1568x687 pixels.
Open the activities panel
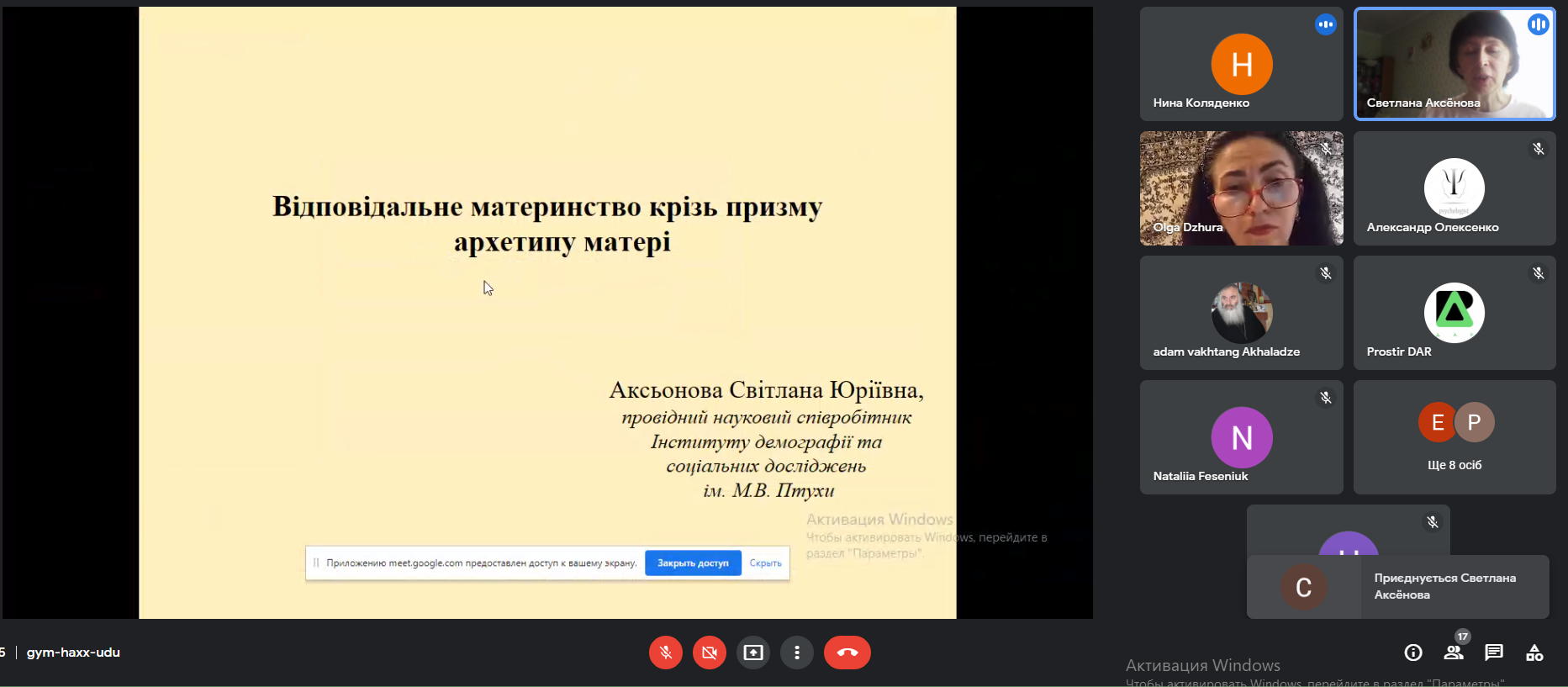[1534, 653]
